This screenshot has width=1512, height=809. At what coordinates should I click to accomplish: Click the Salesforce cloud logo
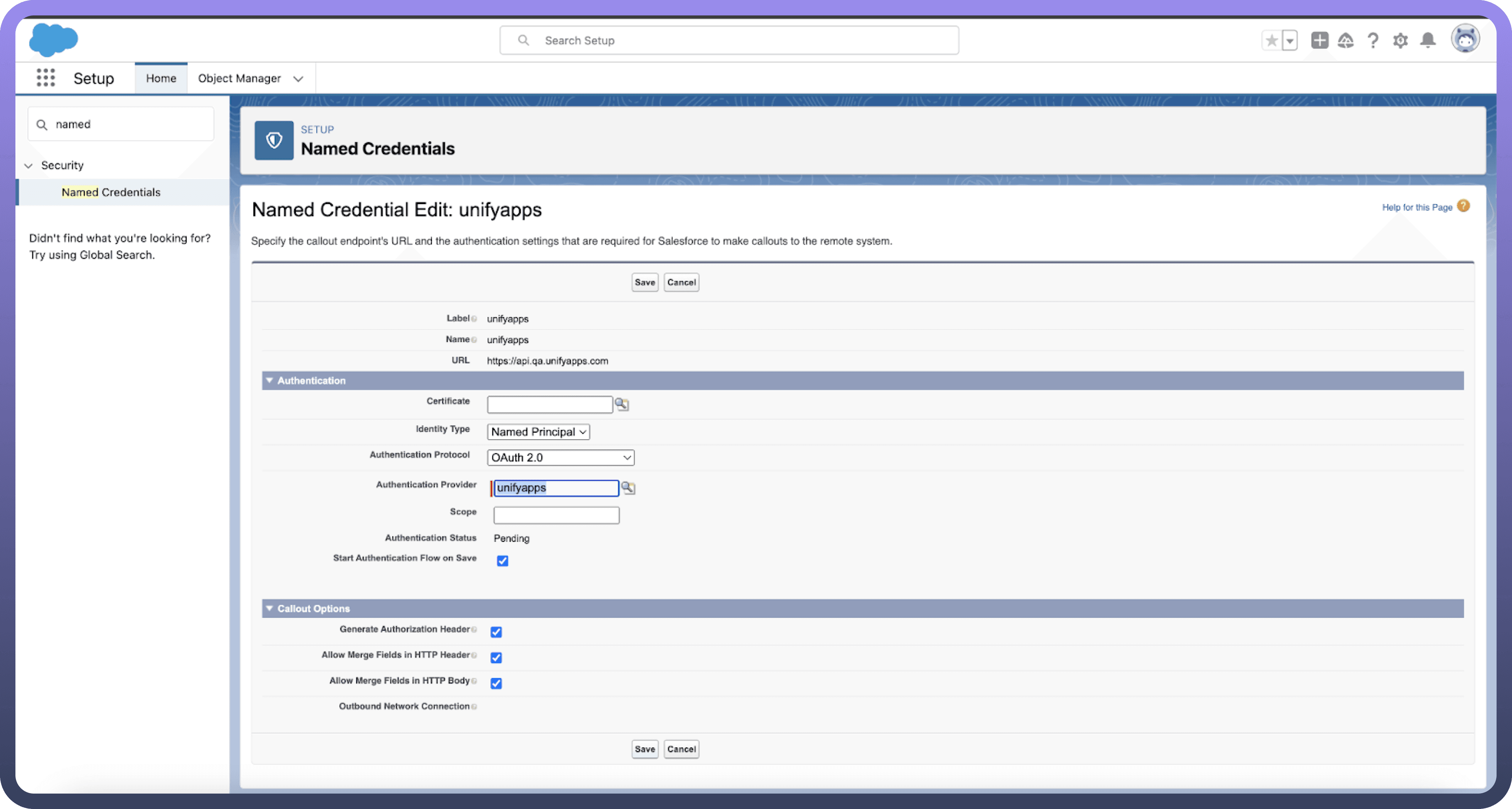click(x=53, y=40)
